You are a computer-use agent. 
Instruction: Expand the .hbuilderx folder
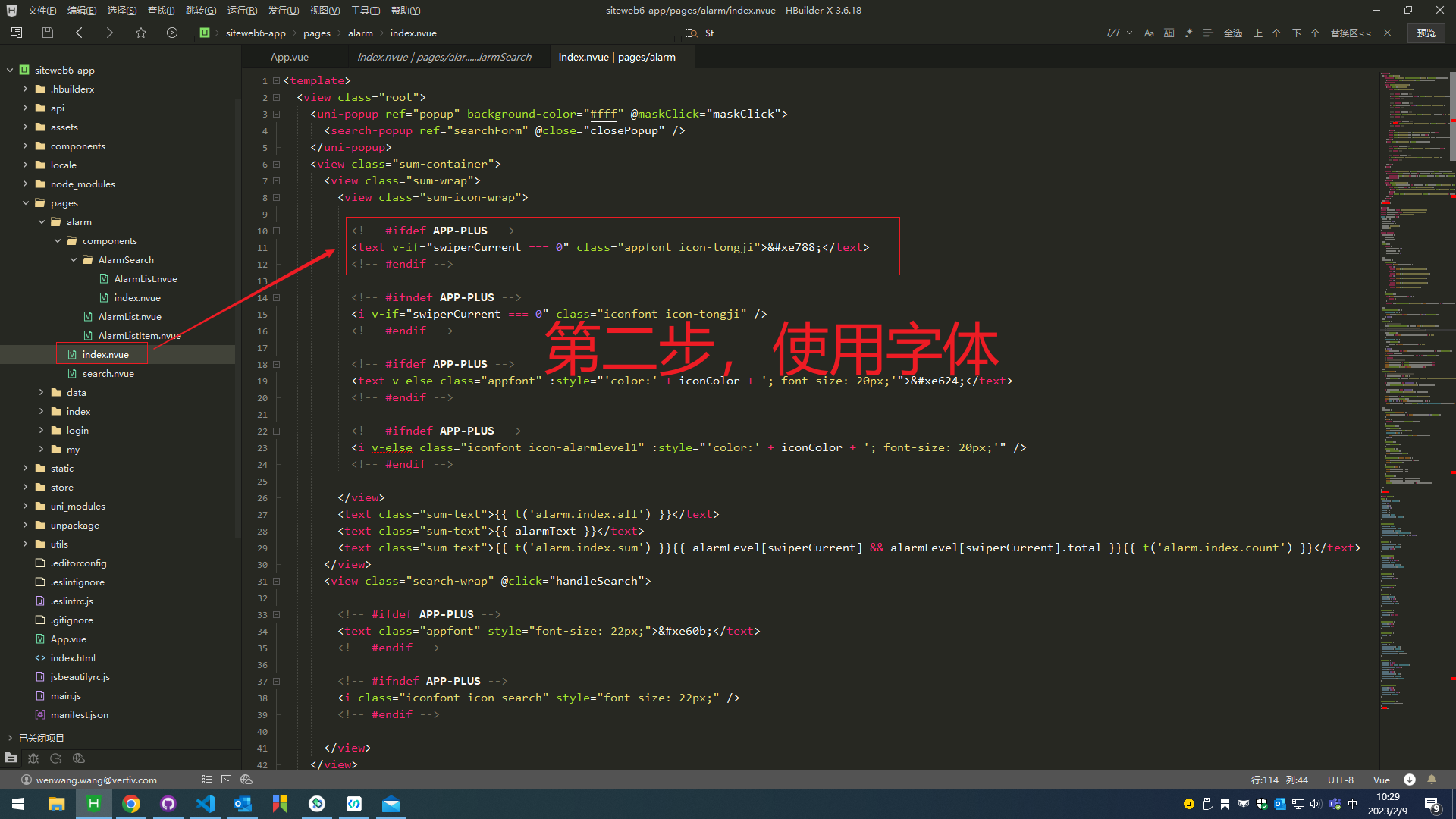click(25, 89)
